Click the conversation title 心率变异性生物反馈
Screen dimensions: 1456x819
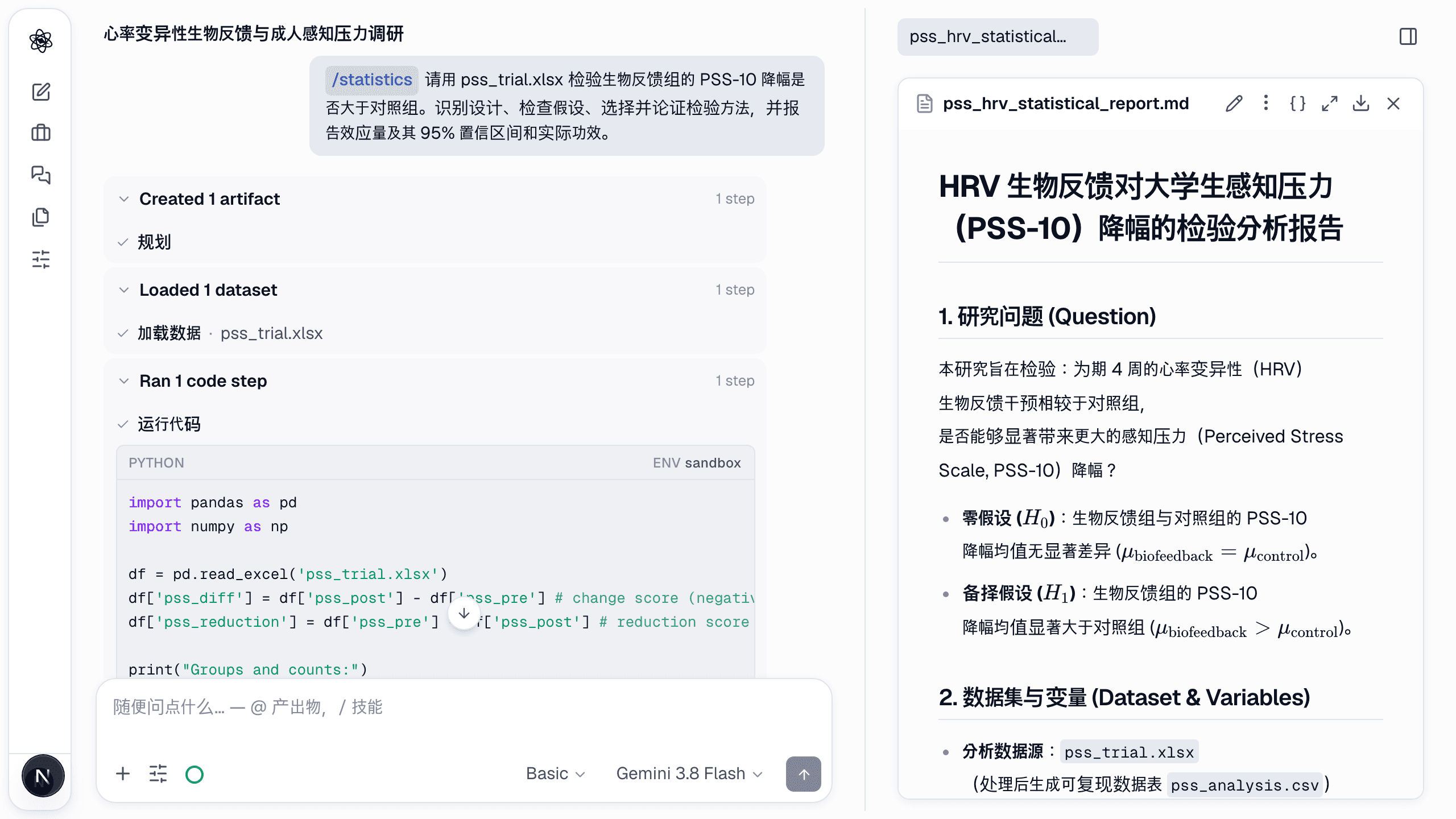point(254,34)
